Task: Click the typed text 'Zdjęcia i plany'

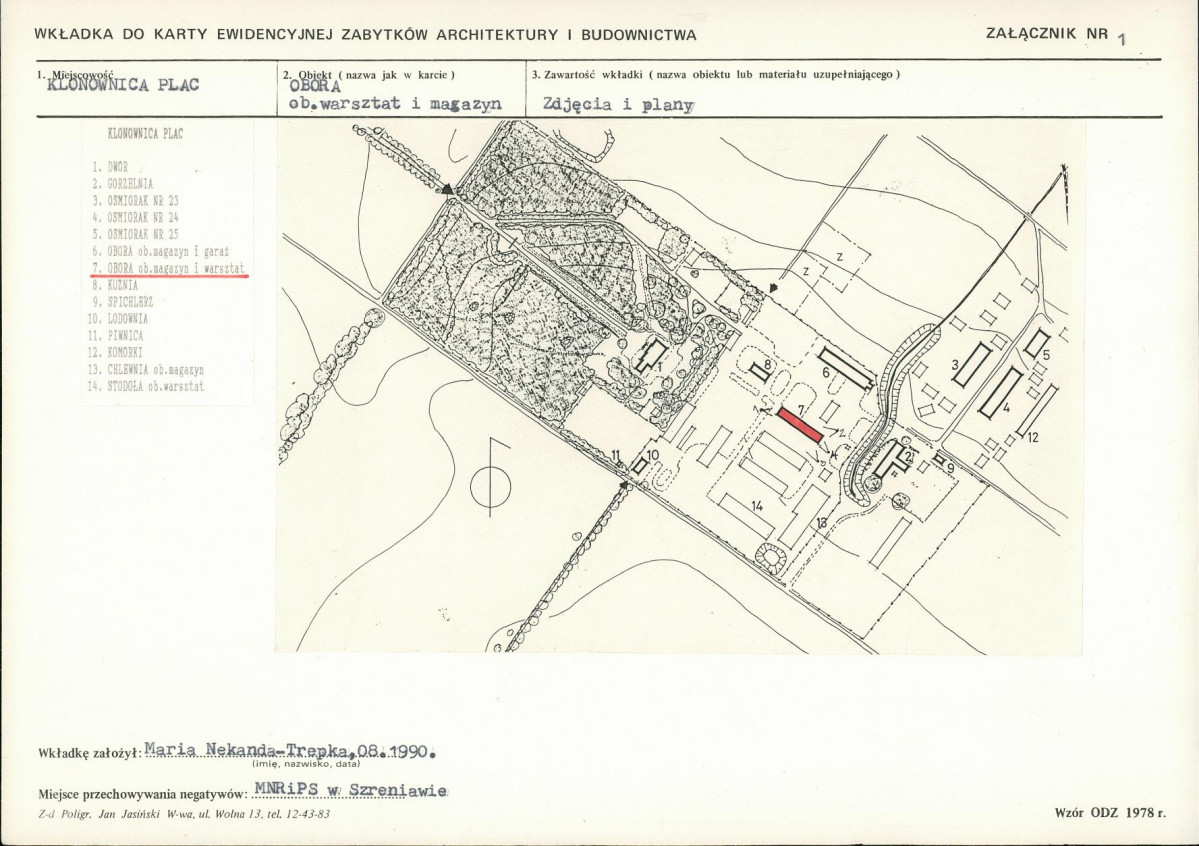Action: (619, 105)
